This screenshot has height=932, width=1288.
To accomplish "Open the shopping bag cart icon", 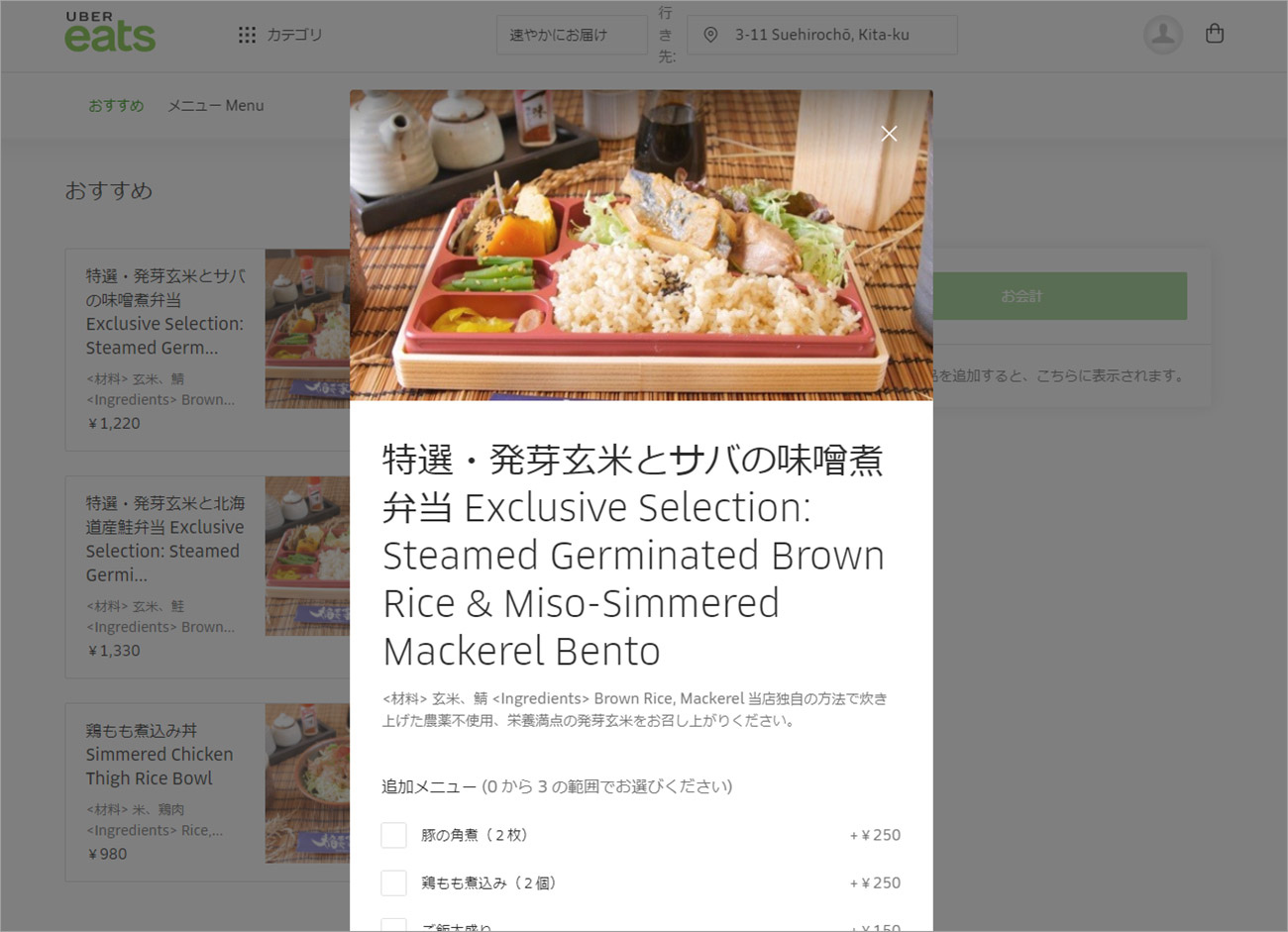I will pos(1215,34).
